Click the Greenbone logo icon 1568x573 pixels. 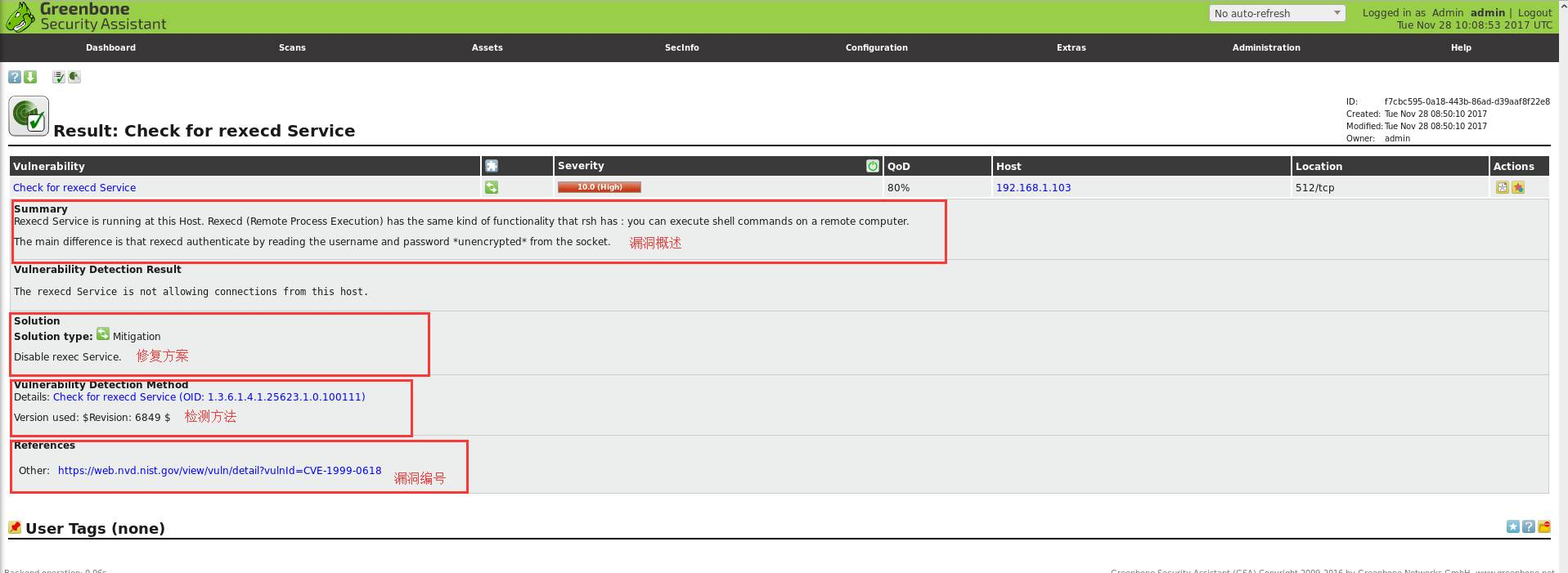[x=20, y=16]
